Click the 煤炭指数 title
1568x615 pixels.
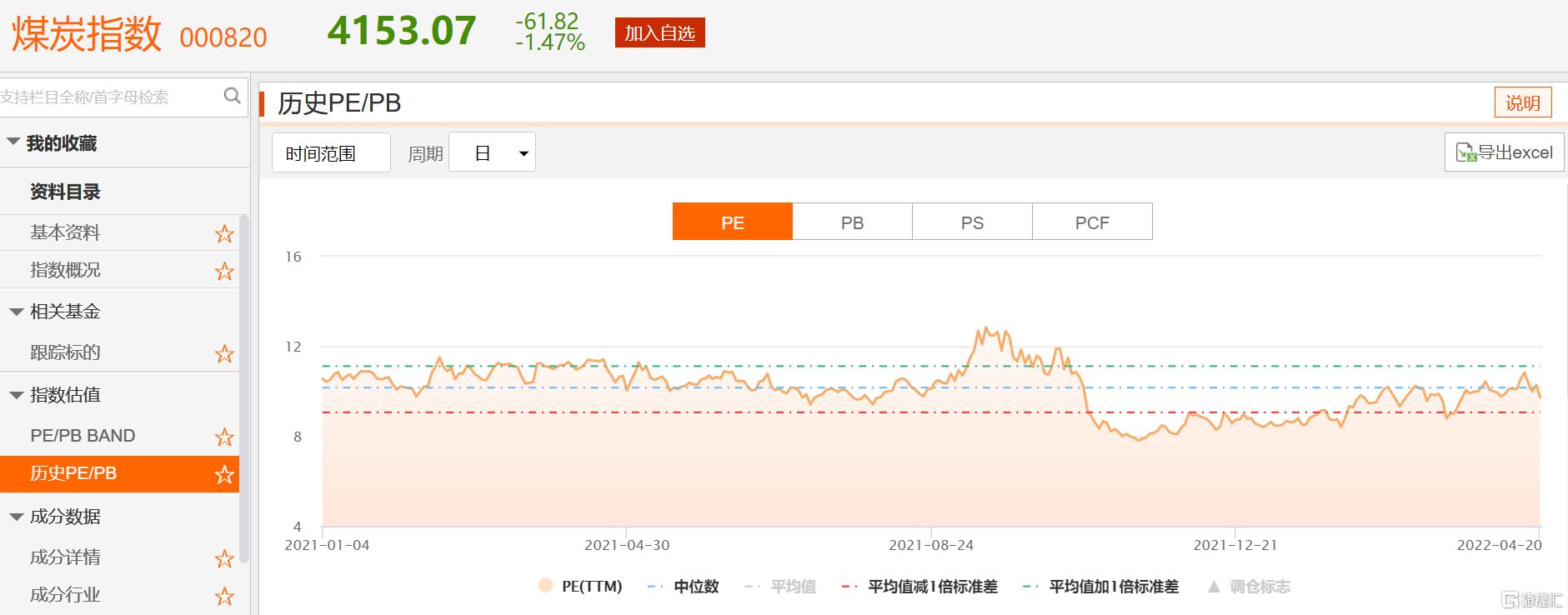87,34
